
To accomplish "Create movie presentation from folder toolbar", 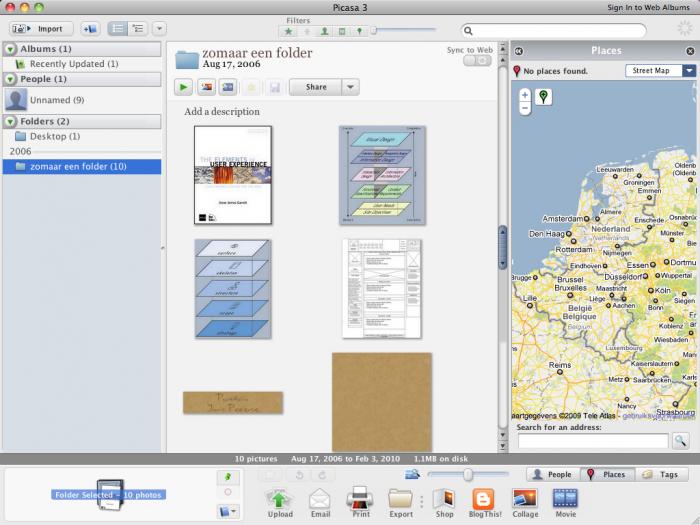I will [x=228, y=87].
